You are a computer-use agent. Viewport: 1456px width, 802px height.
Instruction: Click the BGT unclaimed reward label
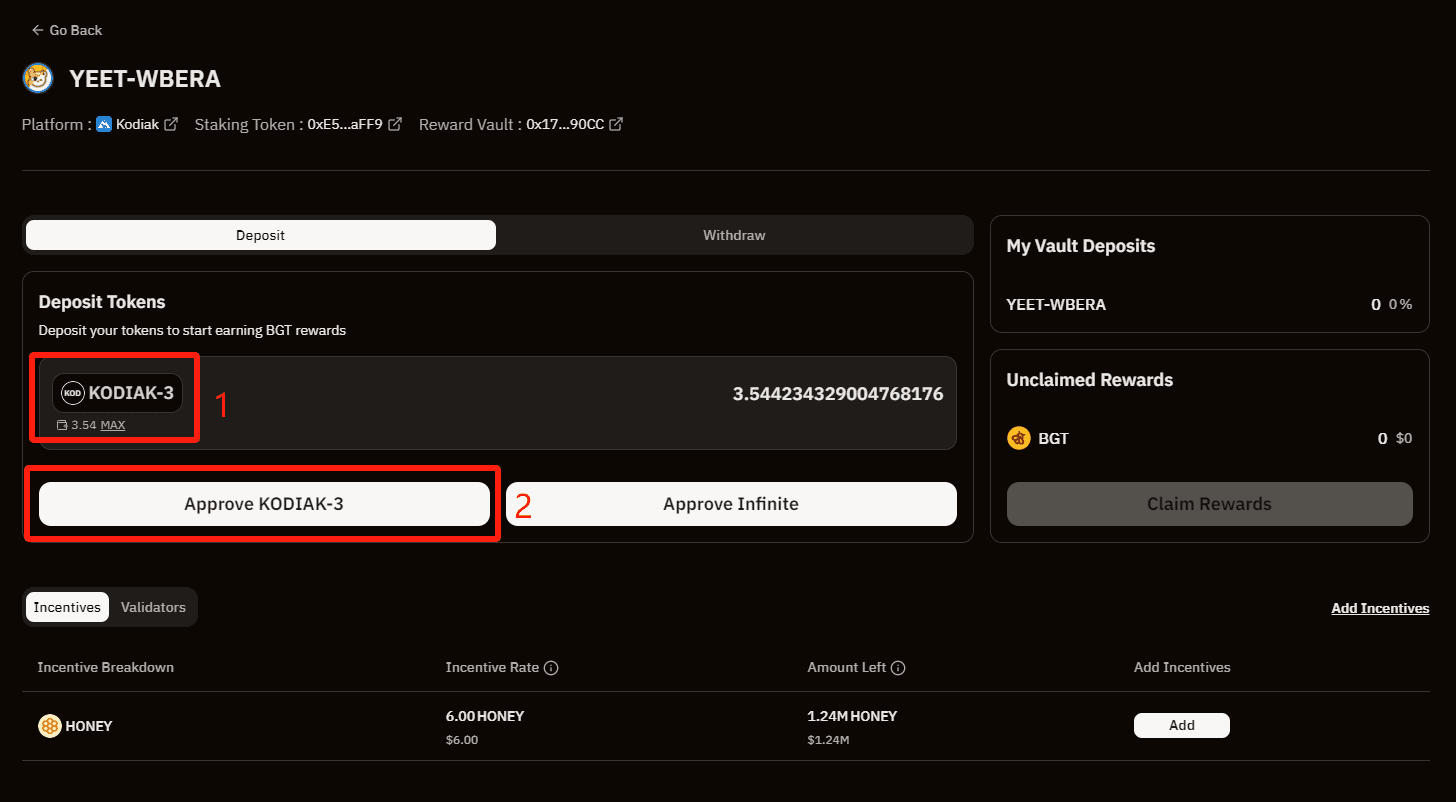coord(1054,438)
